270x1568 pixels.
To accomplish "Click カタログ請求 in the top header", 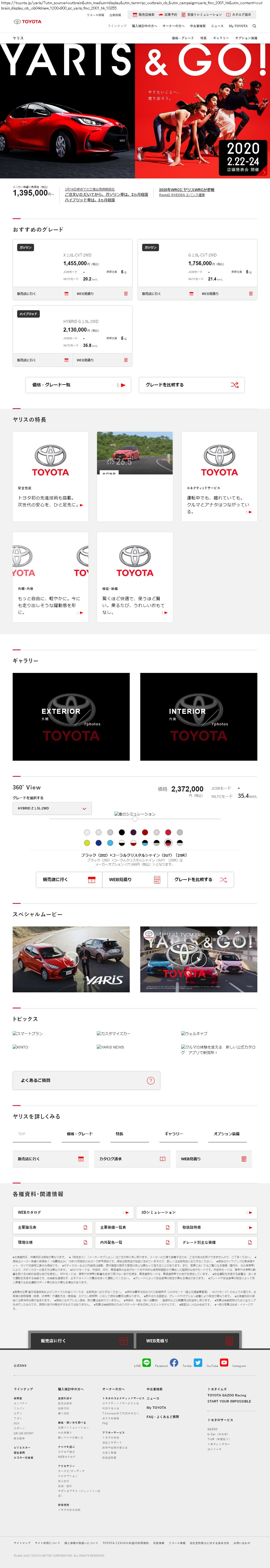I will click(239, 14).
